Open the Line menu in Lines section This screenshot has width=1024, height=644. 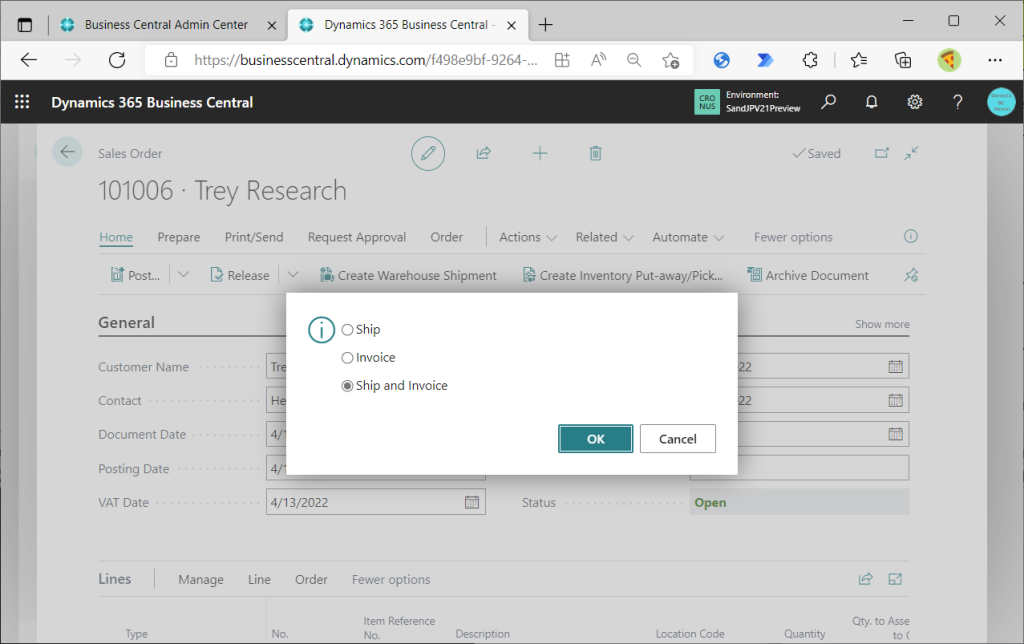coord(259,579)
